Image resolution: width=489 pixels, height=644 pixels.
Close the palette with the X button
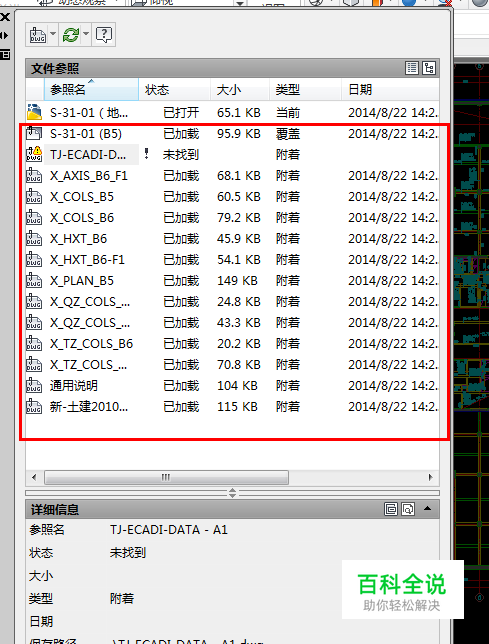5,17
